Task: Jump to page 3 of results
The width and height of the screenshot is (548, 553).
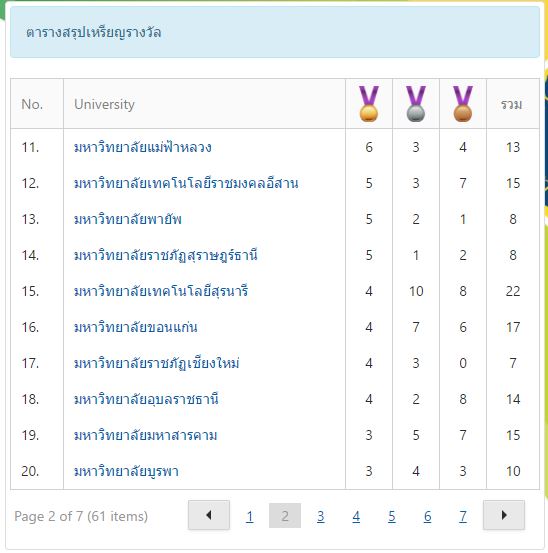Action: (321, 516)
